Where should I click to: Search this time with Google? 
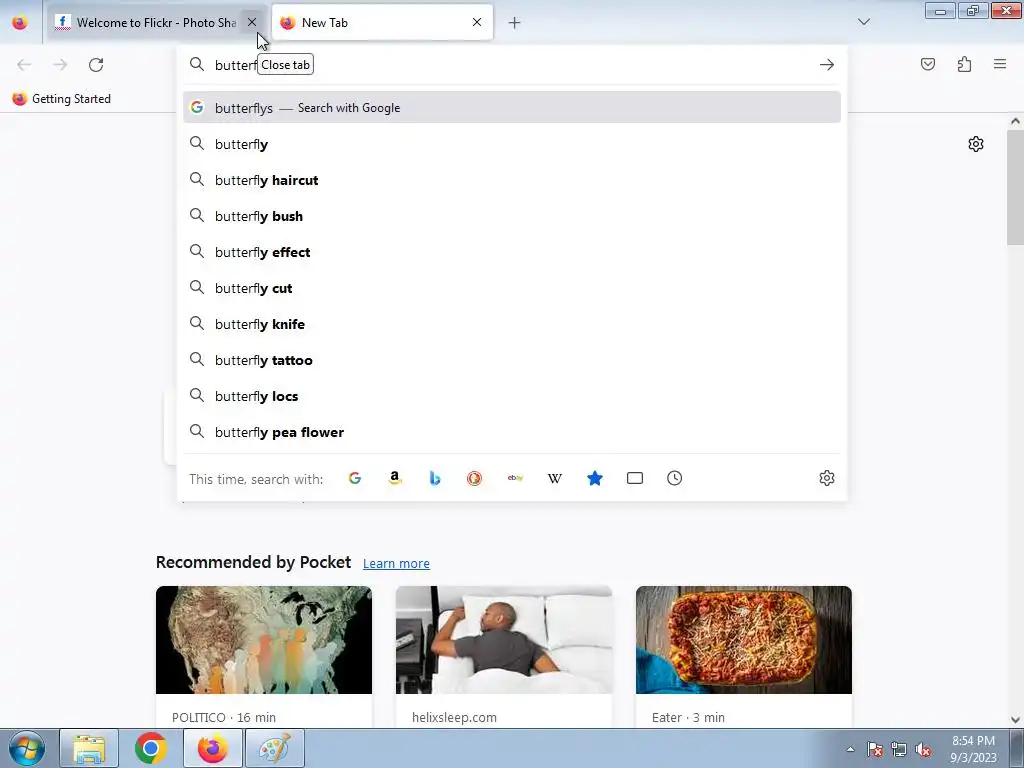pos(355,478)
